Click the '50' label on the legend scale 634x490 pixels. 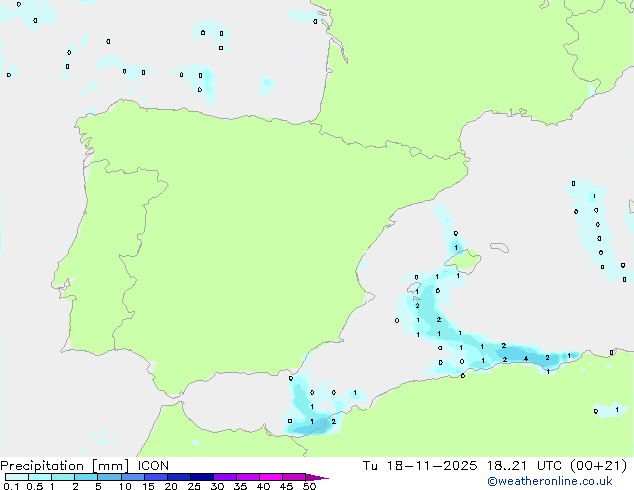309,487
